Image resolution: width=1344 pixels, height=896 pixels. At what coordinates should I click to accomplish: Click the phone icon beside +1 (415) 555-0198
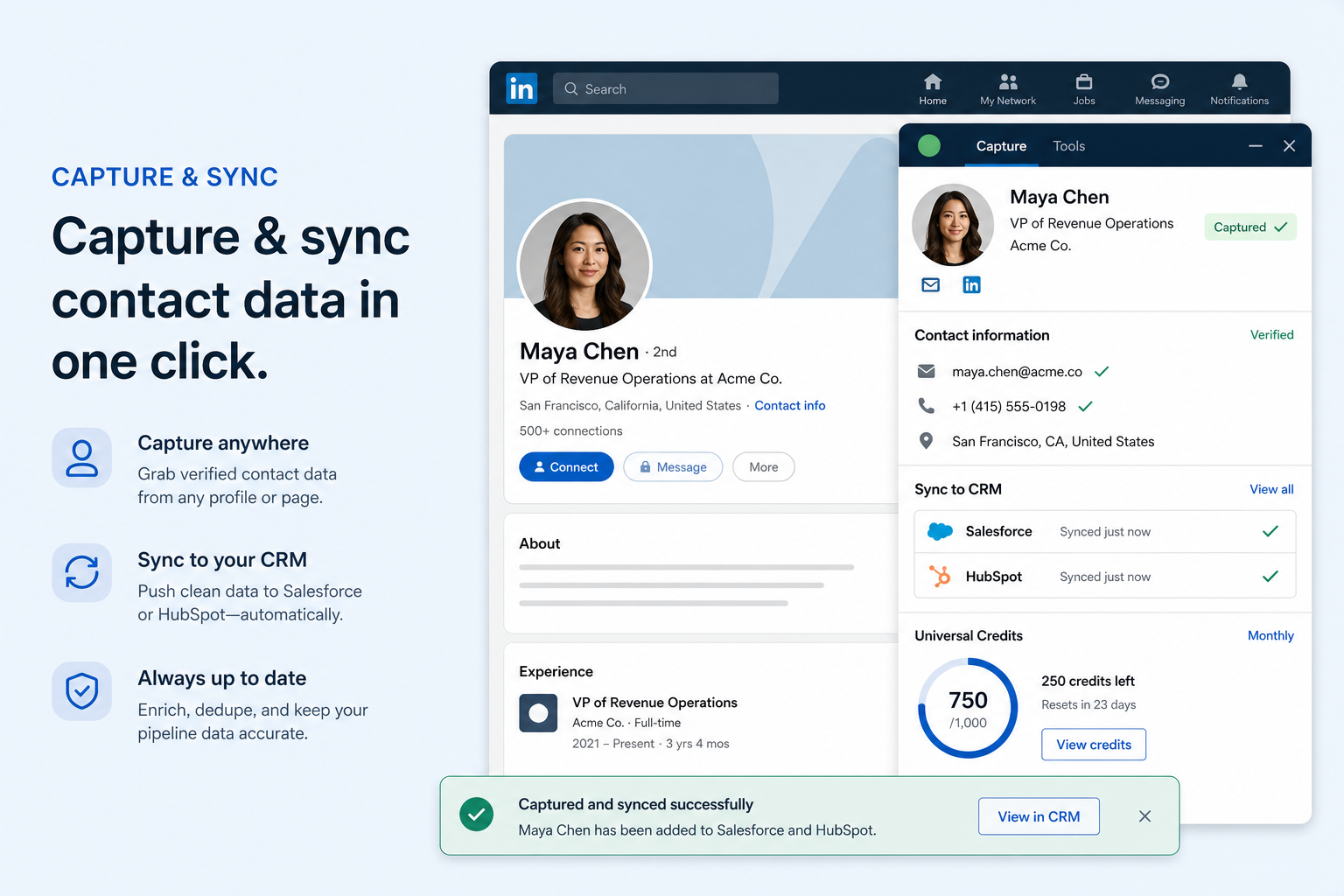pyautogui.click(x=926, y=406)
